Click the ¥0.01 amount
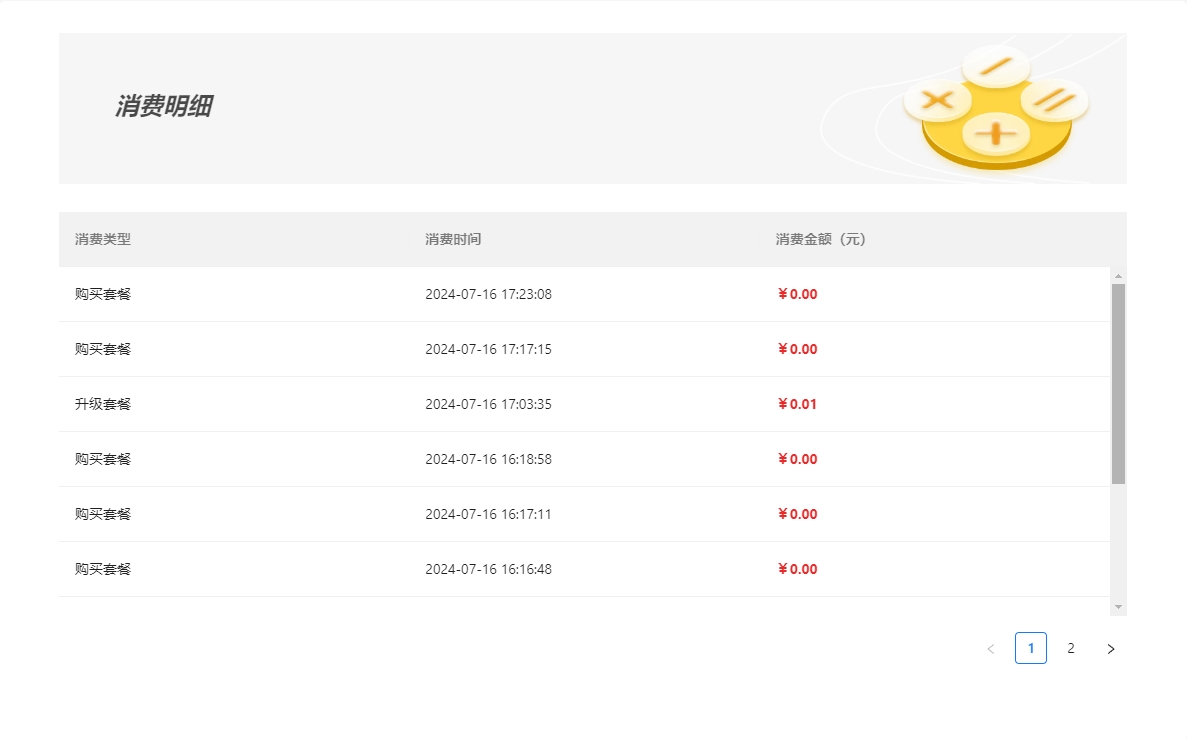The width and height of the screenshot is (1187, 738). pos(797,404)
